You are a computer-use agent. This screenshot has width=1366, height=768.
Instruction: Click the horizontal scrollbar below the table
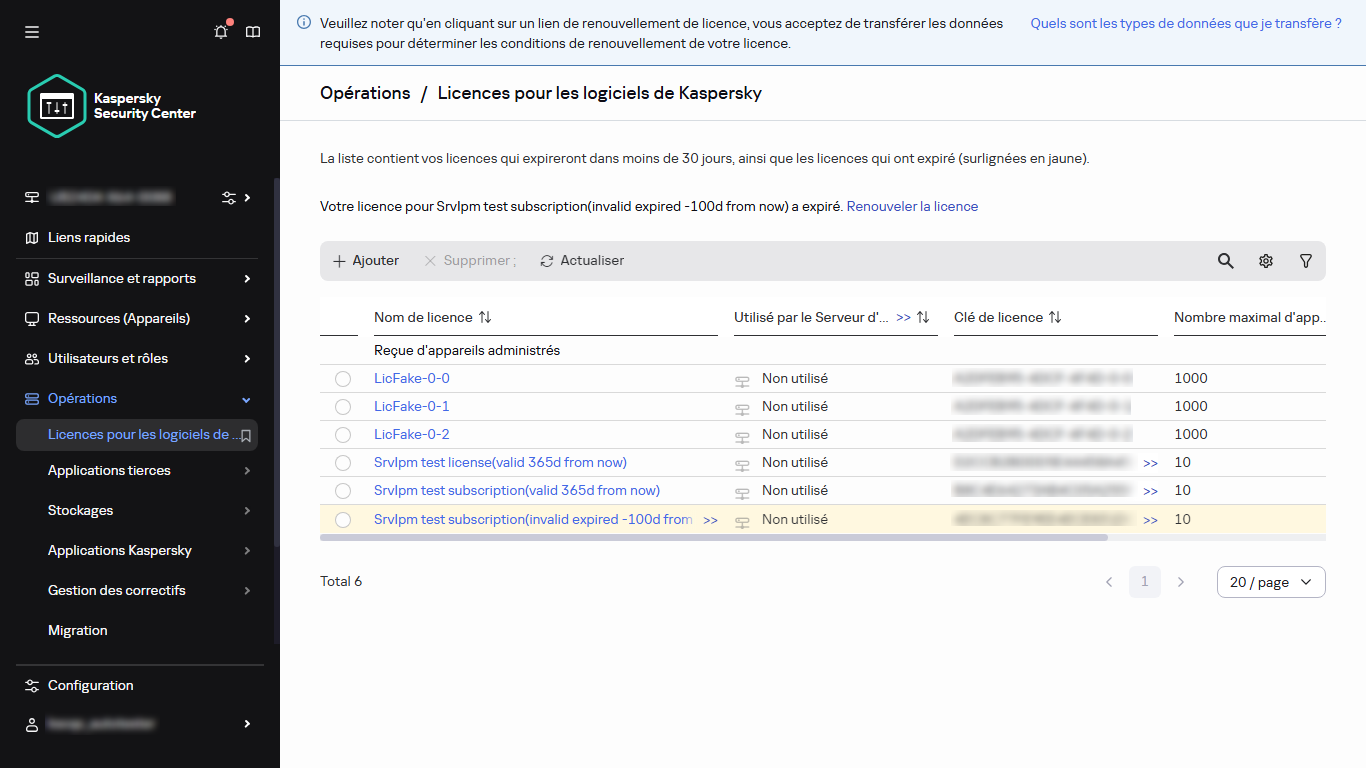pos(714,537)
